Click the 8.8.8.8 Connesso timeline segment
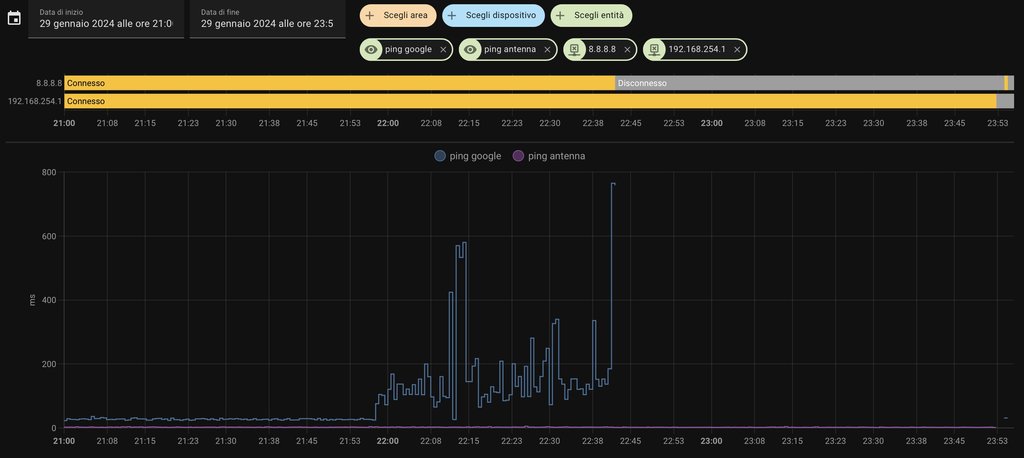The width and height of the screenshot is (1024, 458). [340, 83]
